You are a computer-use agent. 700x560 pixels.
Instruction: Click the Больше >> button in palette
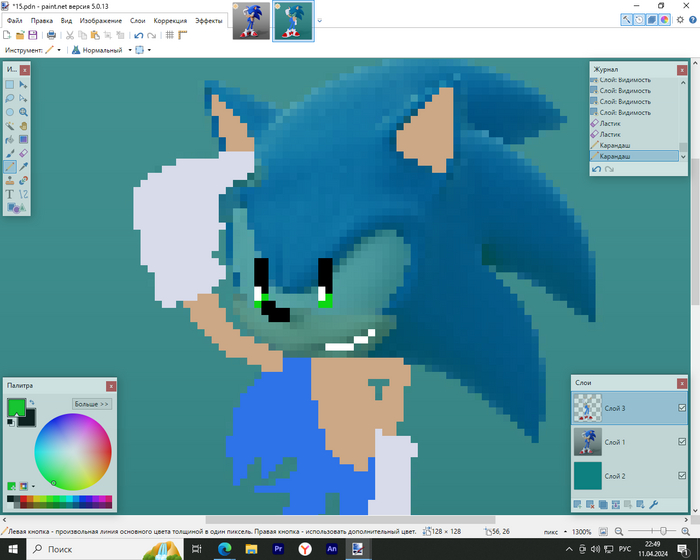(92, 404)
